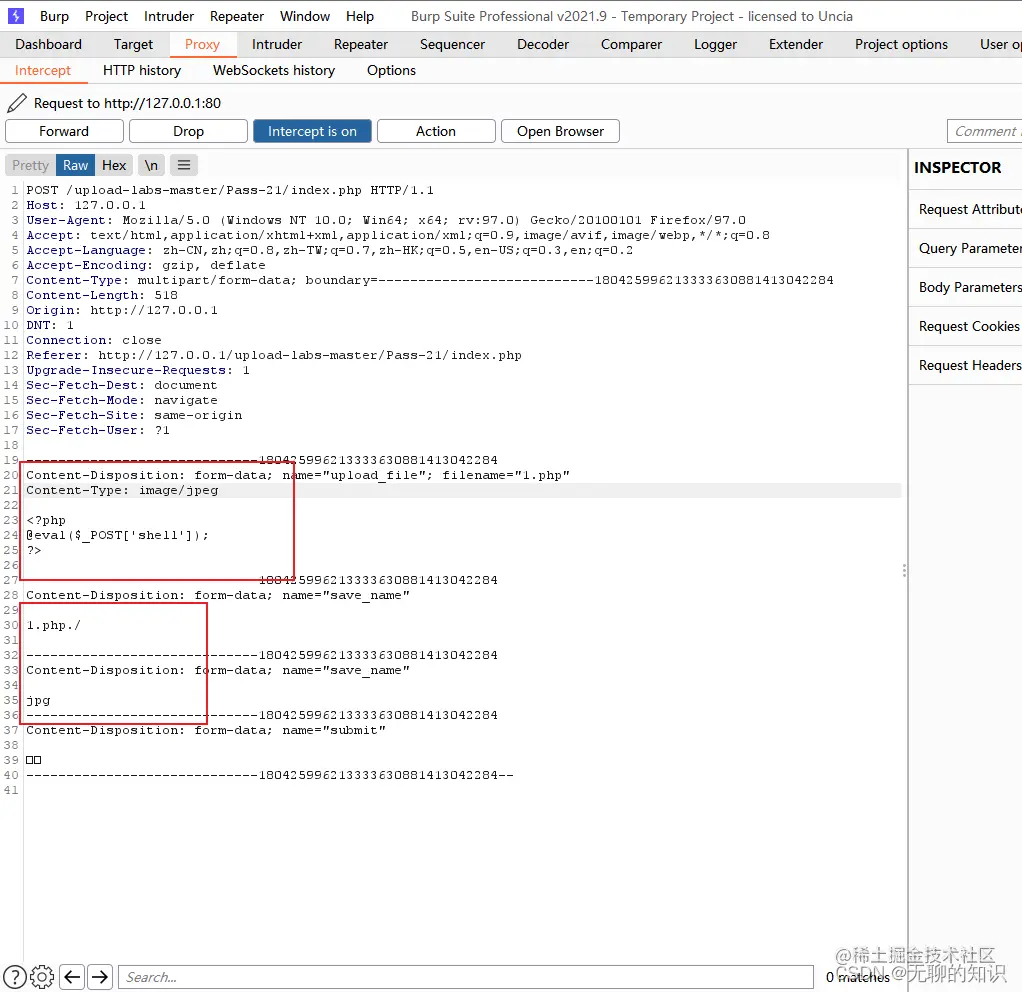1022x992 pixels.
Task: Click the 0 matches counter
Action: click(858, 977)
